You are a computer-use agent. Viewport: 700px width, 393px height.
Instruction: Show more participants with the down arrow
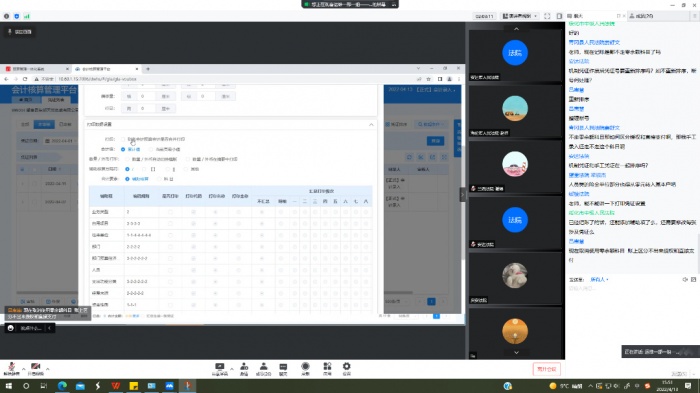point(516,352)
